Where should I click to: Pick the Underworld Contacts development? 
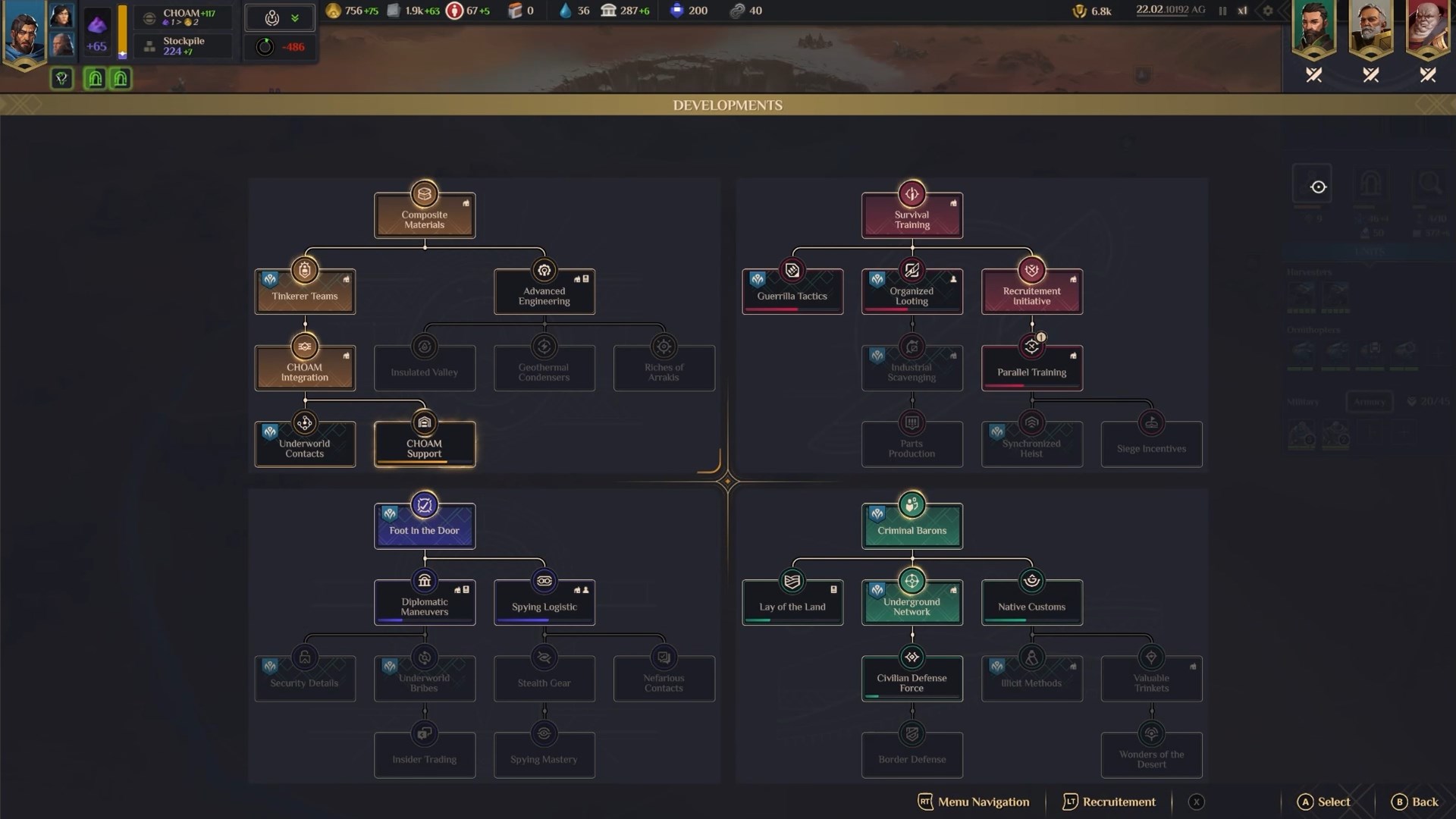pos(305,444)
